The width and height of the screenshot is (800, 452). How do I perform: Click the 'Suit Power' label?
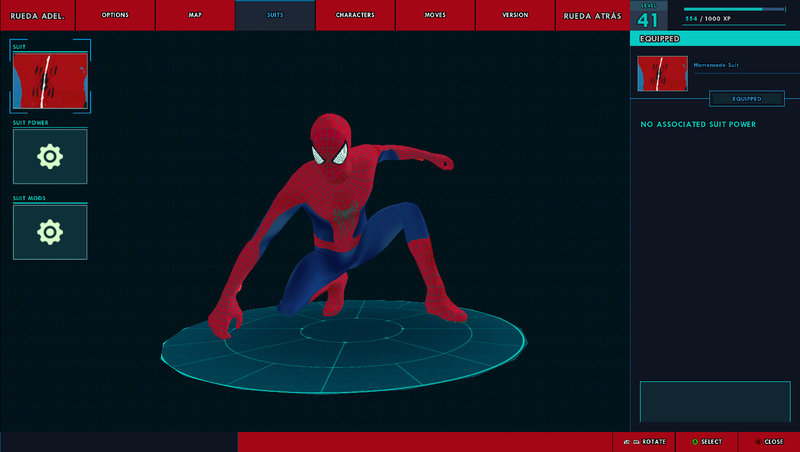31,123
